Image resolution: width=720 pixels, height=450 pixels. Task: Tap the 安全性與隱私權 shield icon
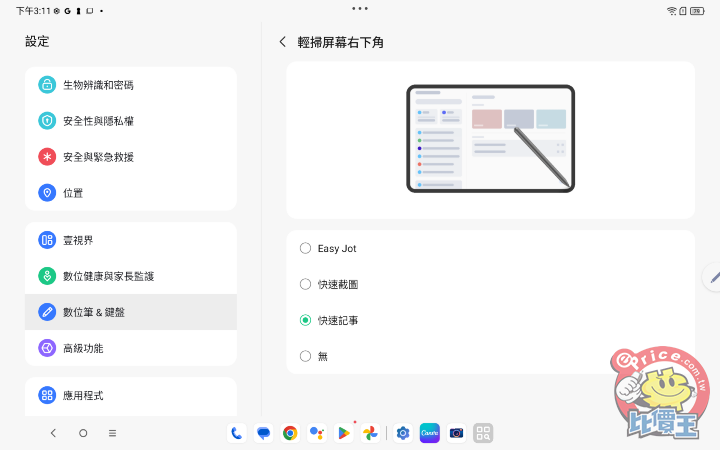click(x=47, y=121)
